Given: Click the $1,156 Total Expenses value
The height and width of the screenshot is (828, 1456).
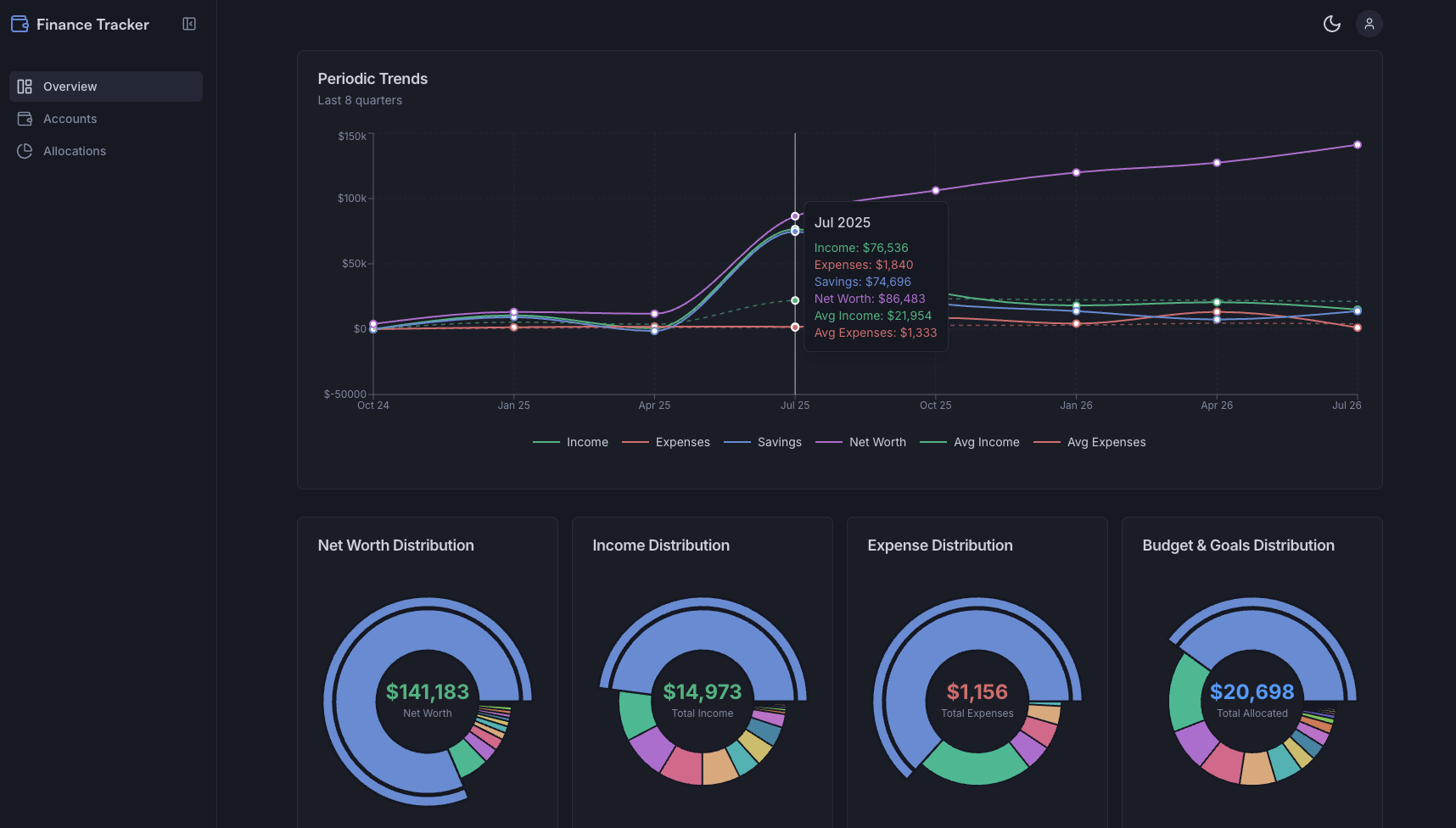Looking at the screenshot, I should 977,692.
